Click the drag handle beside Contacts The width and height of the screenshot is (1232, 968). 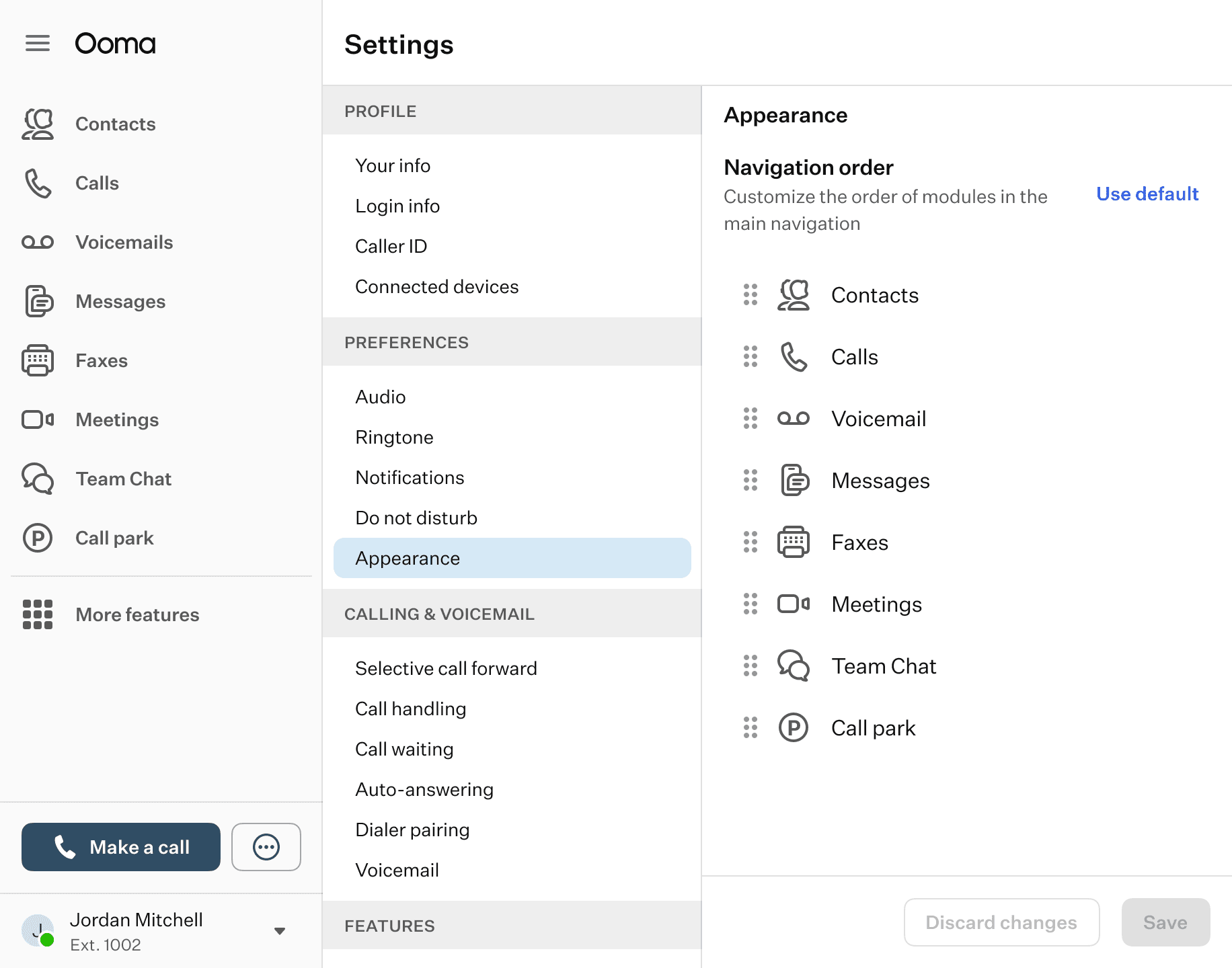click(x=750, y=295)
